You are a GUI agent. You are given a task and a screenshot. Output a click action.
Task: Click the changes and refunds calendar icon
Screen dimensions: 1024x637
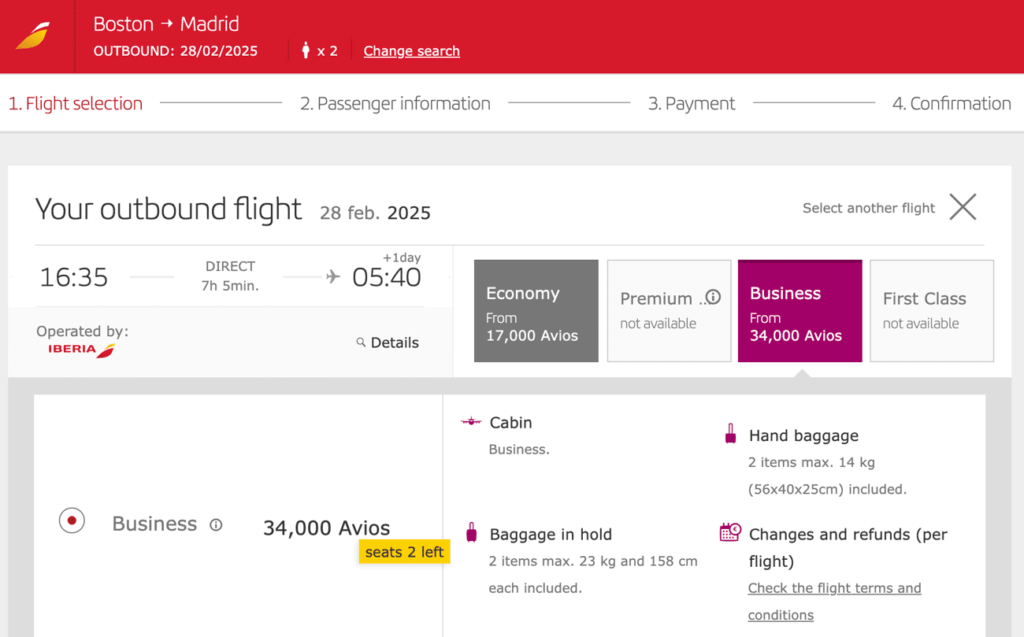click(732, 534)
